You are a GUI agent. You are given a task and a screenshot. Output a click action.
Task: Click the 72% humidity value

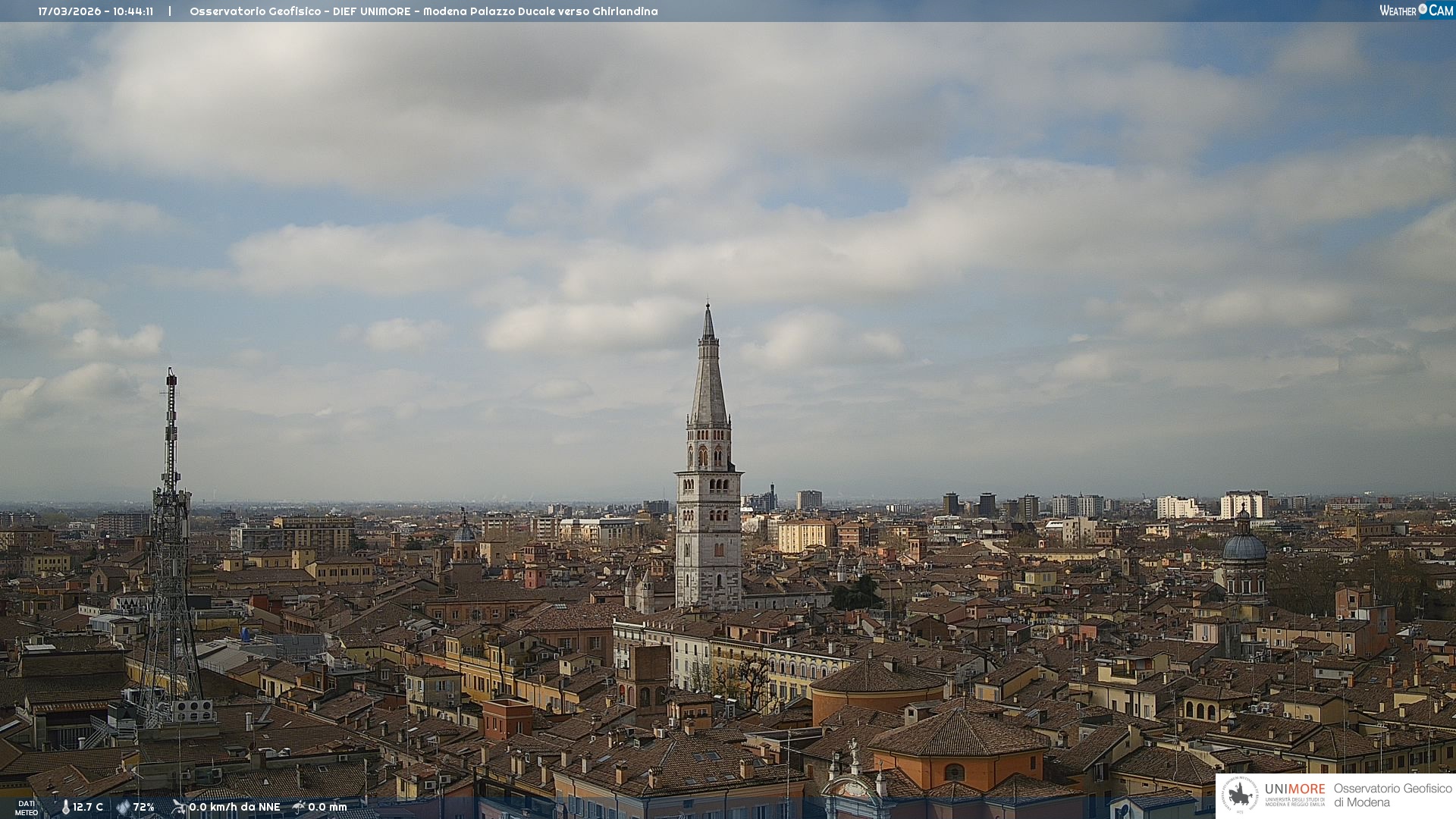tap(144, 808)
